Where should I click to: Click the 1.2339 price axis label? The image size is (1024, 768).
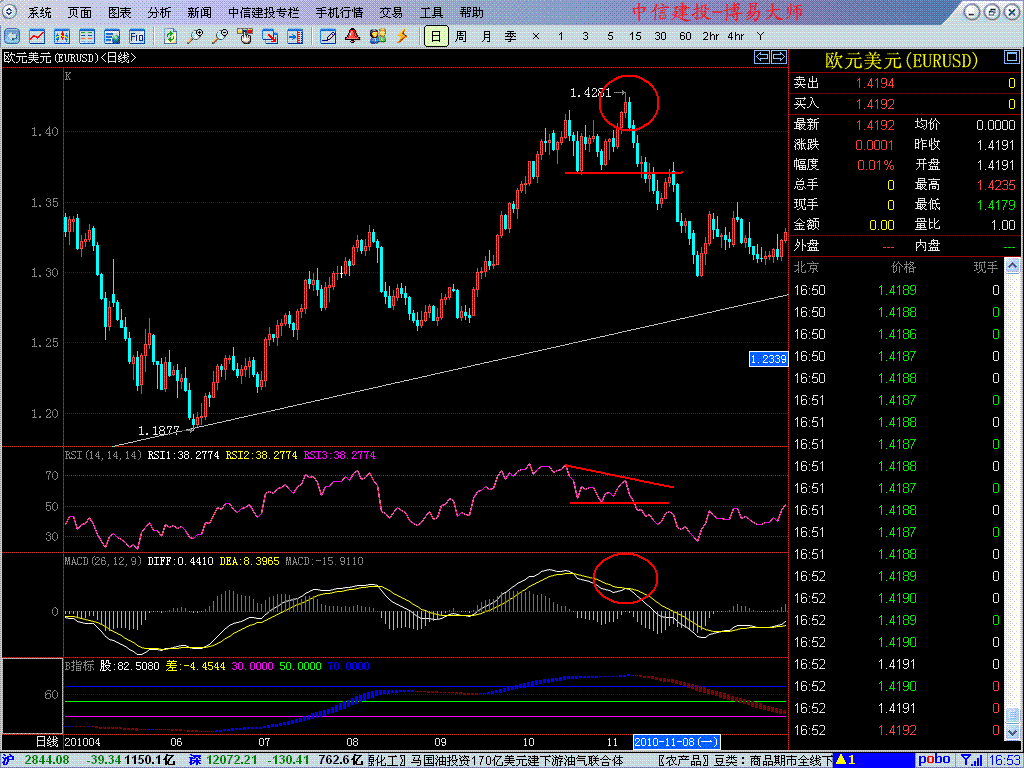pos(769,359)
